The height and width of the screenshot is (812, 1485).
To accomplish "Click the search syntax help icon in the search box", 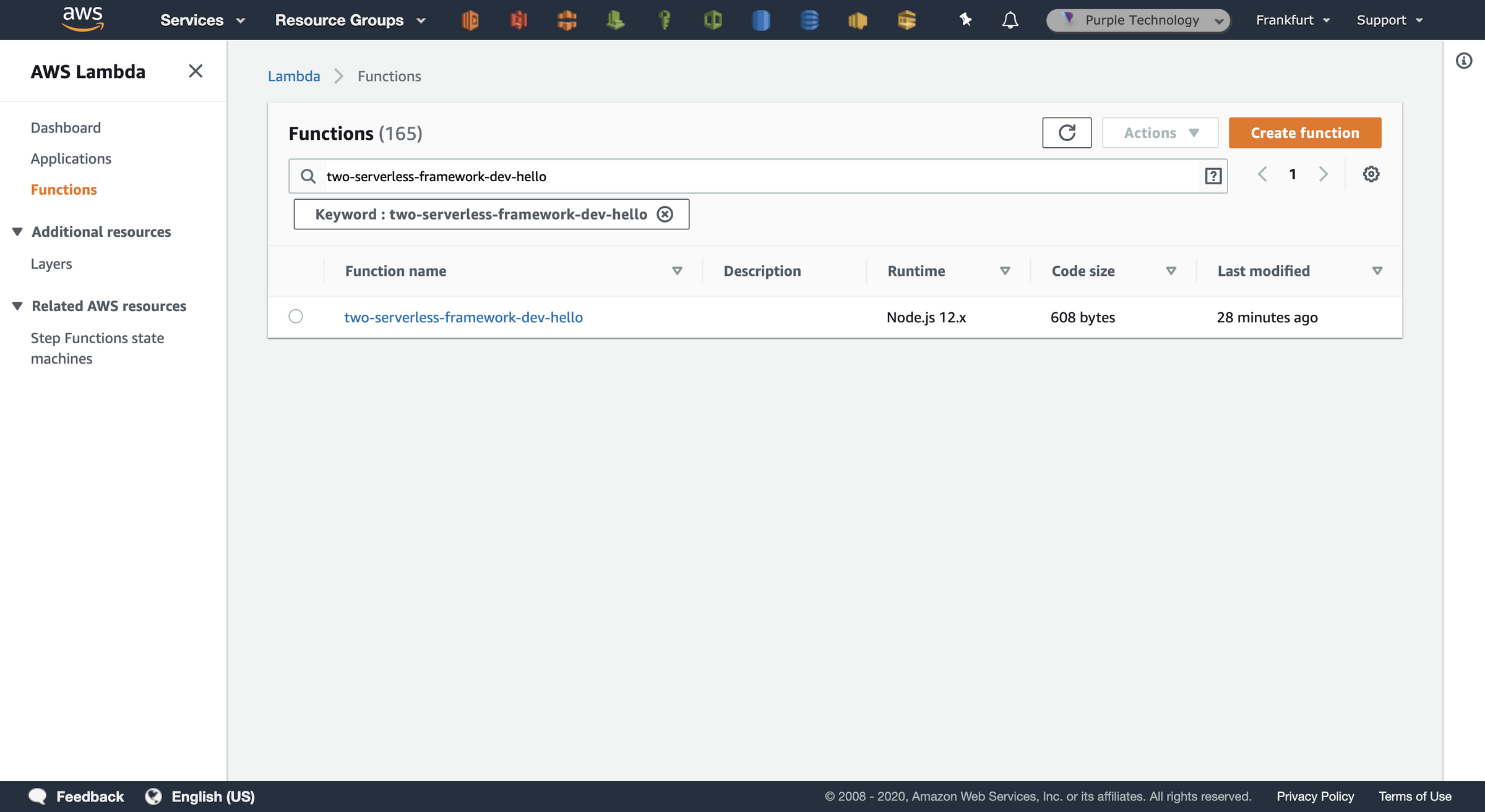I will coord(1213,176).
